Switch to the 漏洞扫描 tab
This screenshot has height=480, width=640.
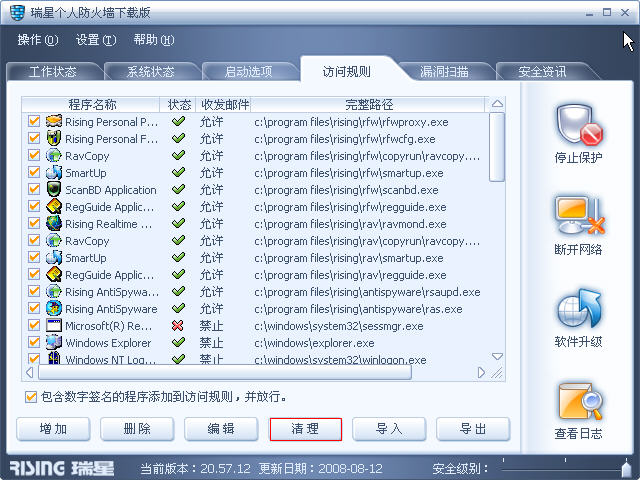click(x=444, y=72)
